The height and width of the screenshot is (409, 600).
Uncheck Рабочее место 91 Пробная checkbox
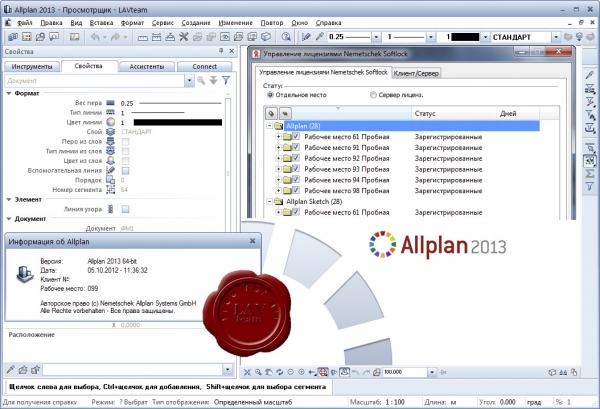click(x=296, y=147)
